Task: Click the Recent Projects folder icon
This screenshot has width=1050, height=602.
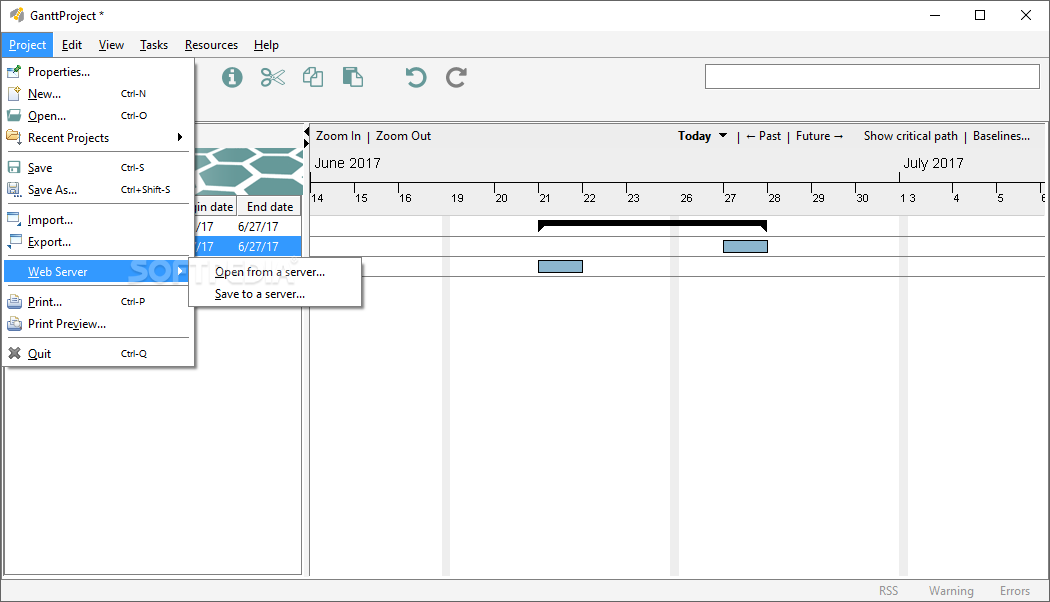Action: pyautogui.click(x=14, y=137)
